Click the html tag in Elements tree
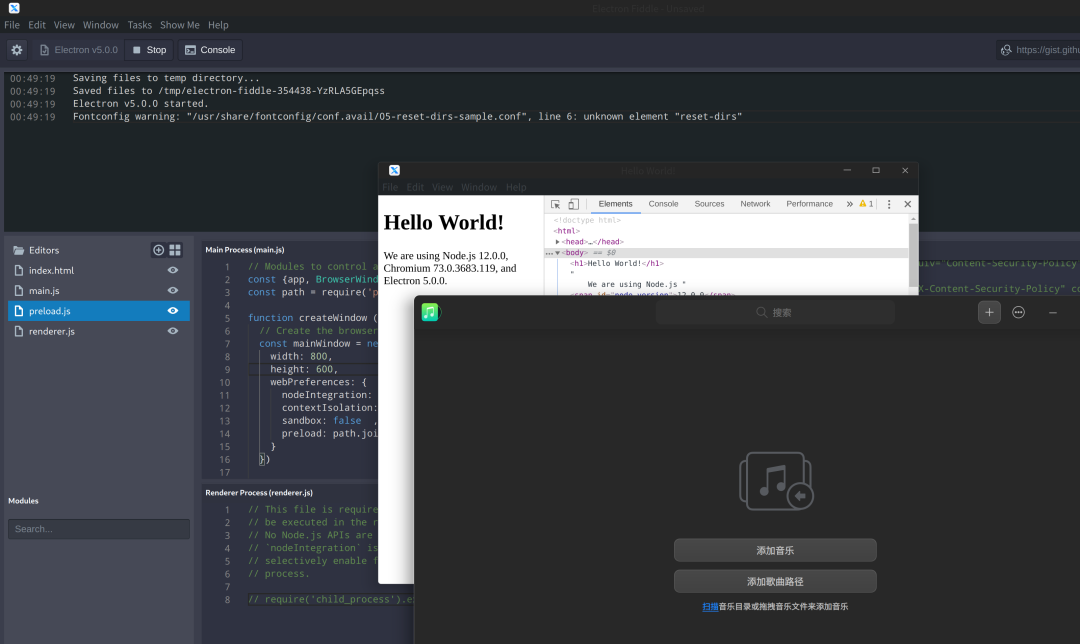Screen dimensions: 1080x644 coord(567,231)
